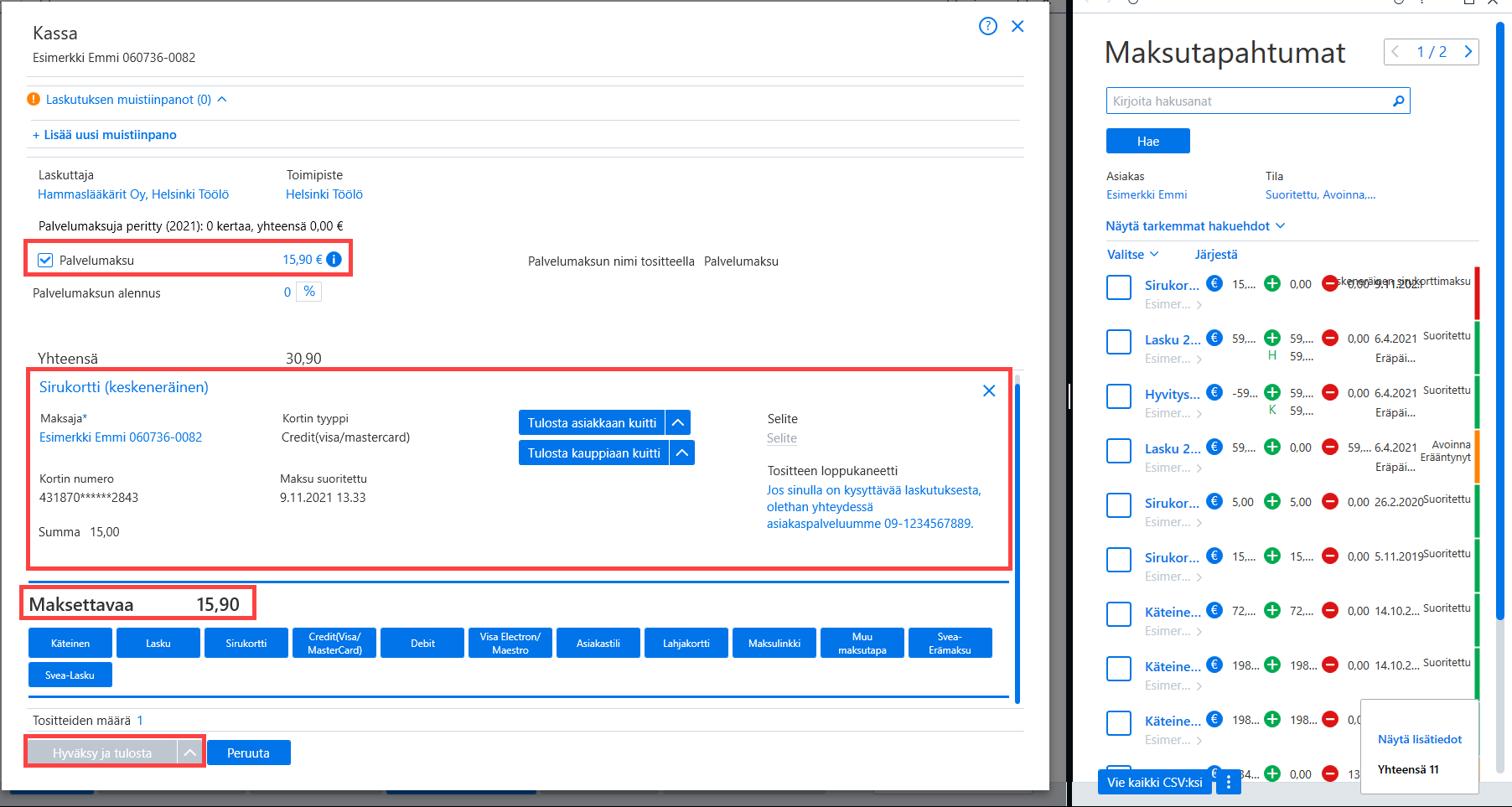Viewport: 1512px width, 807px height.
Task: Click Hyväksy ja tulosta button
Action: [102, 753]
